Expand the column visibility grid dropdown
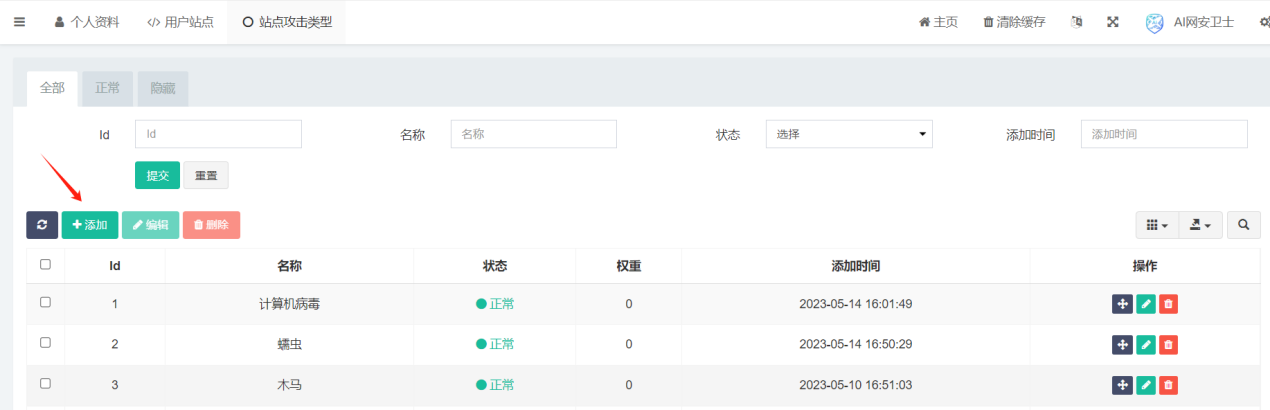This screenshot has width=1270, height=410. [1157, 225]
